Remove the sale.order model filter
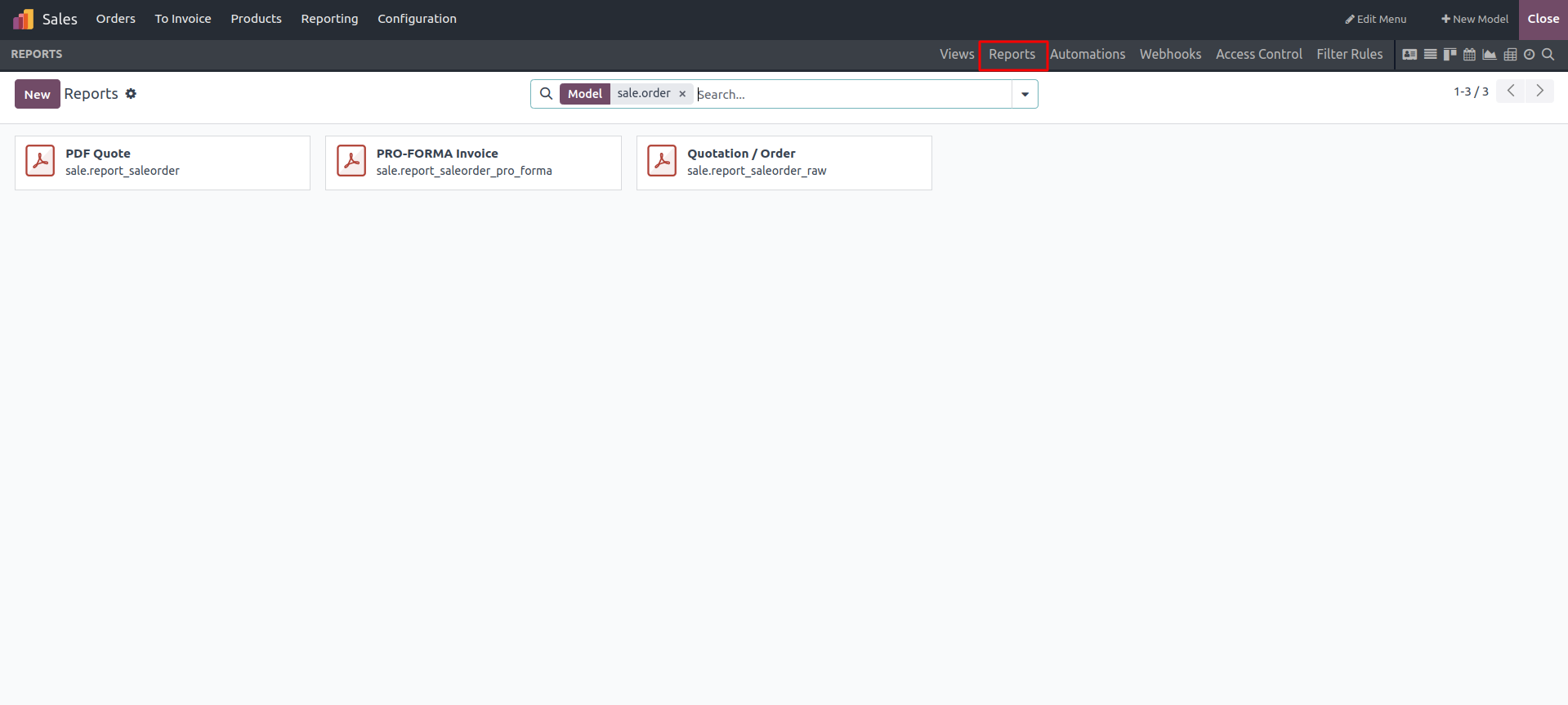Screen dimensions: 1568x705 (x=682, y=94)
